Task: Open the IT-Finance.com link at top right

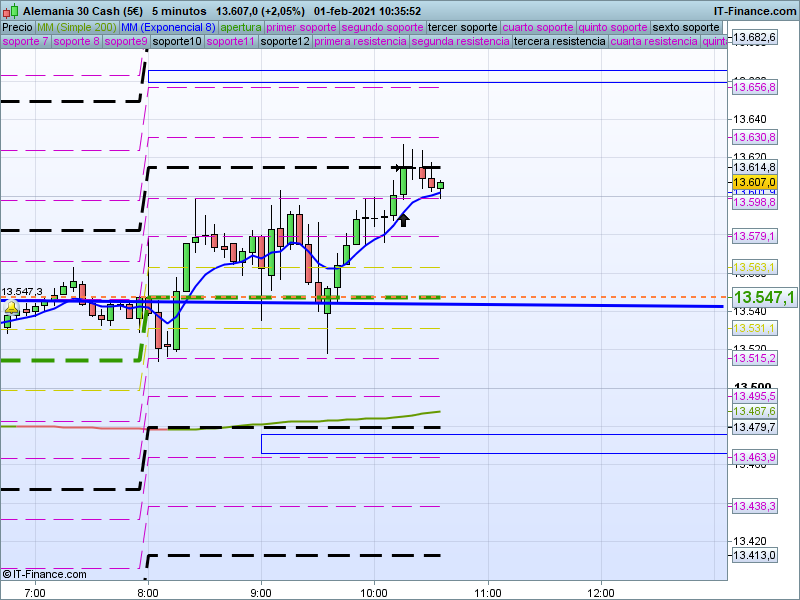Action: [755, 11]
